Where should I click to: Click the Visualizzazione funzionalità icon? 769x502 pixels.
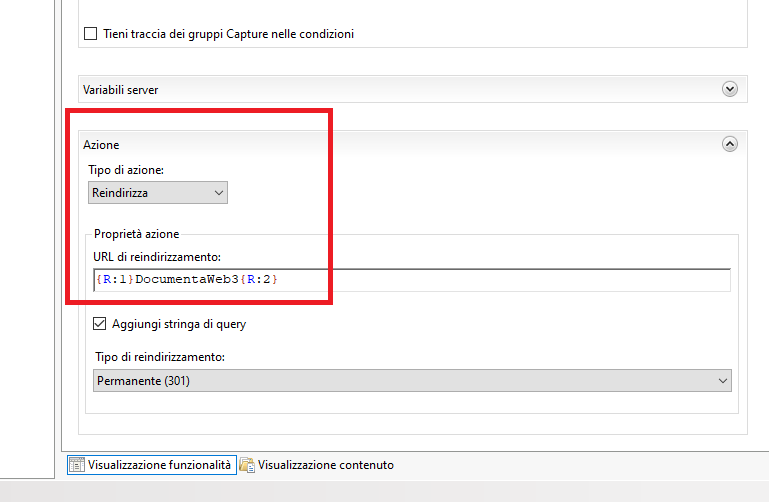click(77, 465)
